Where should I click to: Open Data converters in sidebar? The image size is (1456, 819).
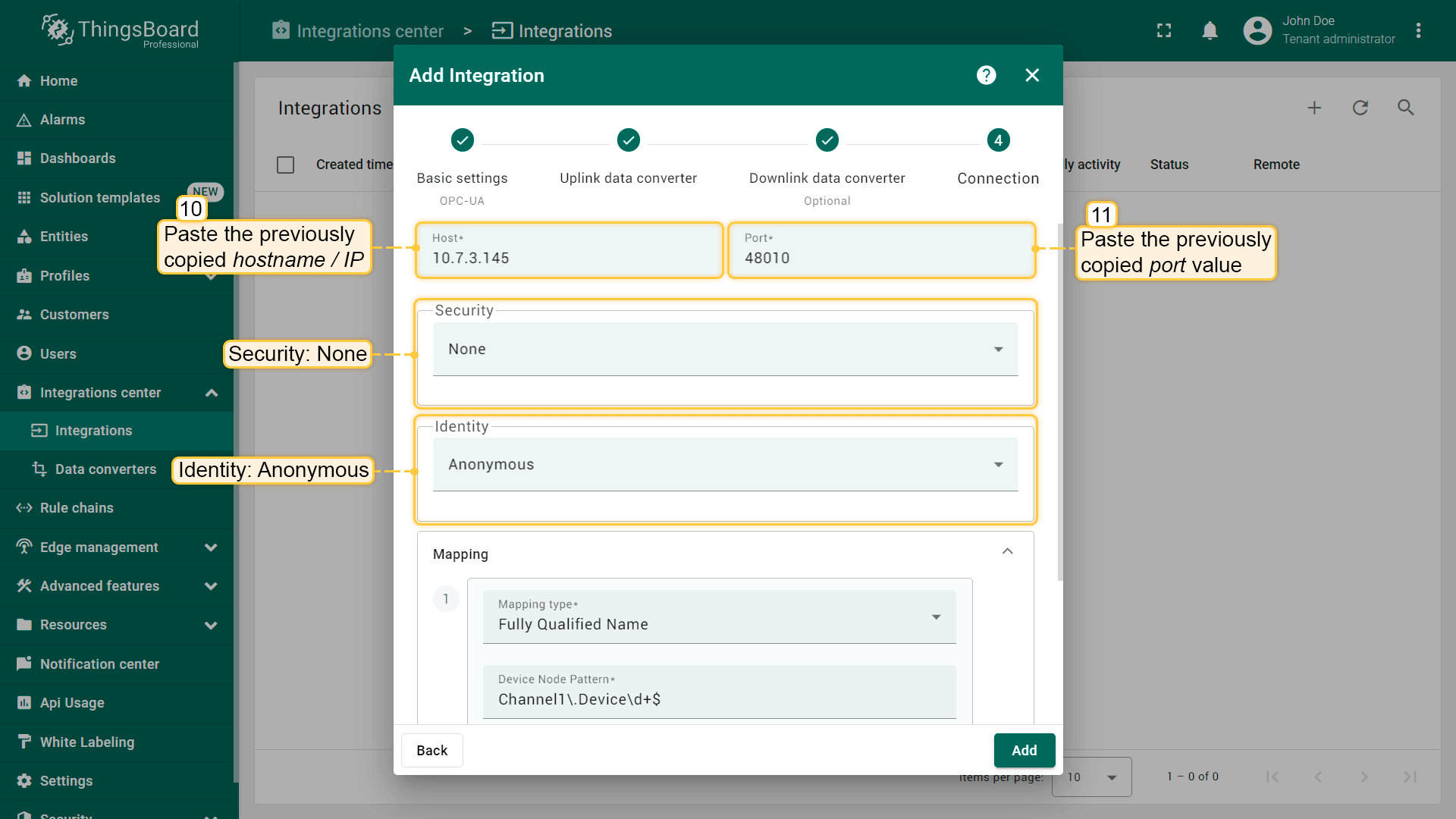(x=105, y=469)
